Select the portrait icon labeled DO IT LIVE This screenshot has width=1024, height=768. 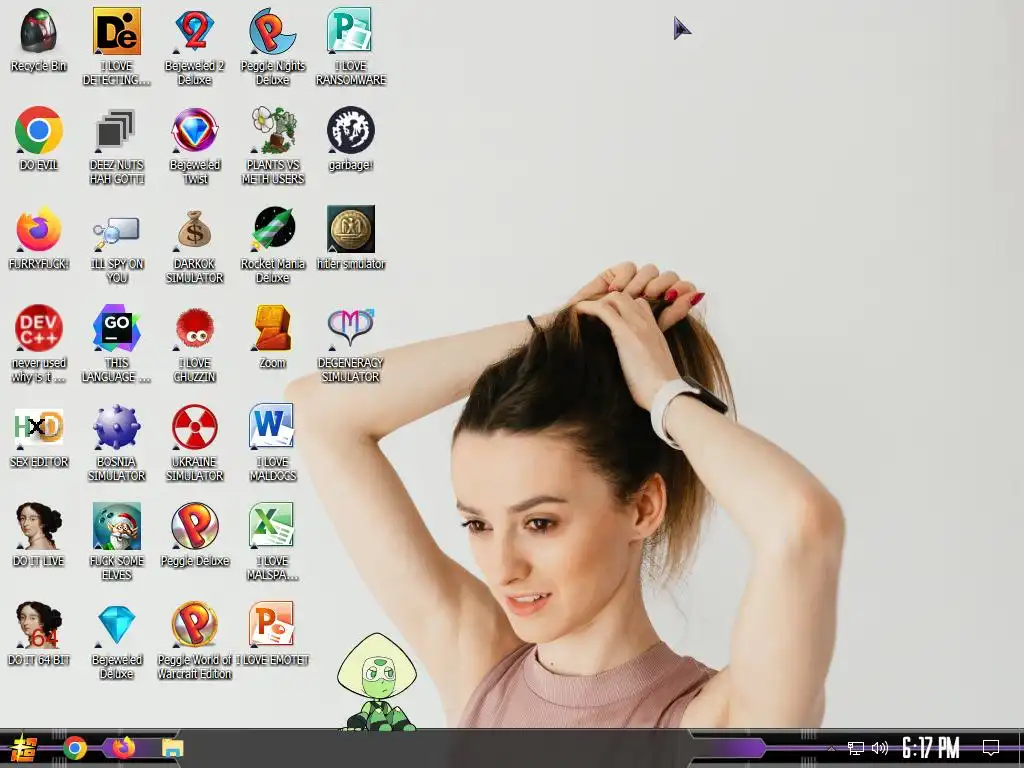click(x=39, y=526)
